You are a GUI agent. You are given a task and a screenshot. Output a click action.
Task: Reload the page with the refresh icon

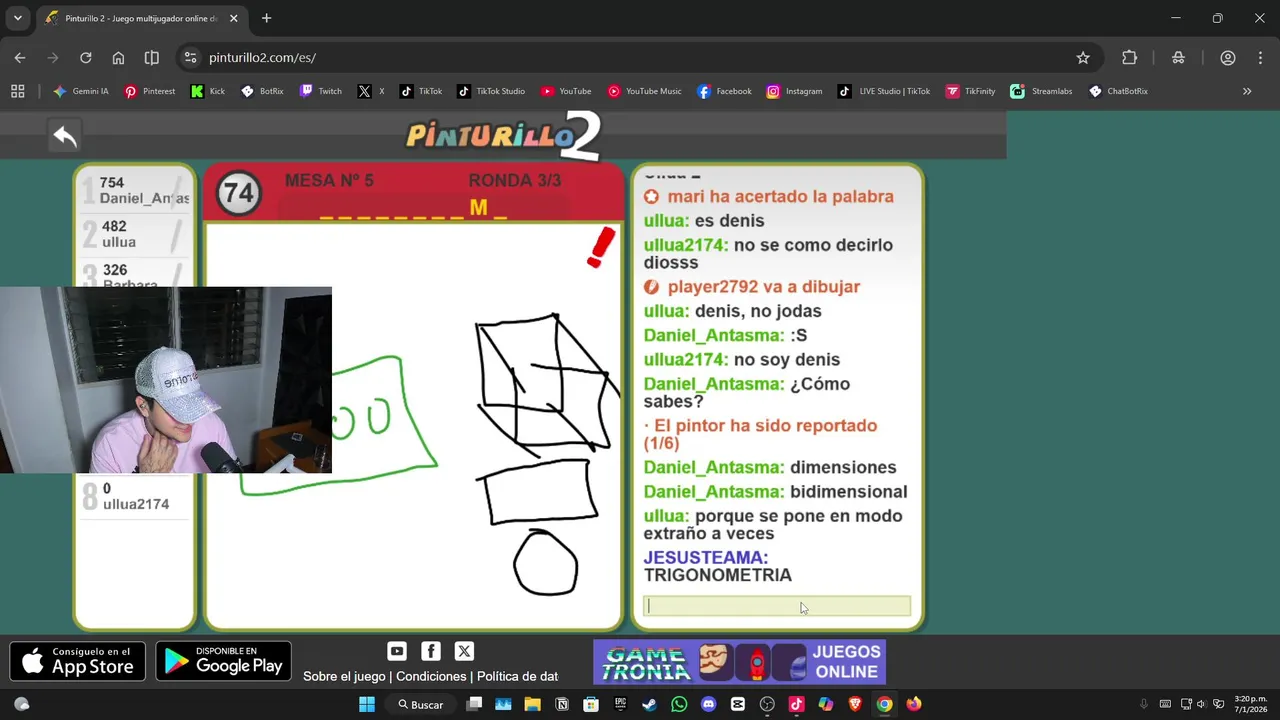pos(85,58)
